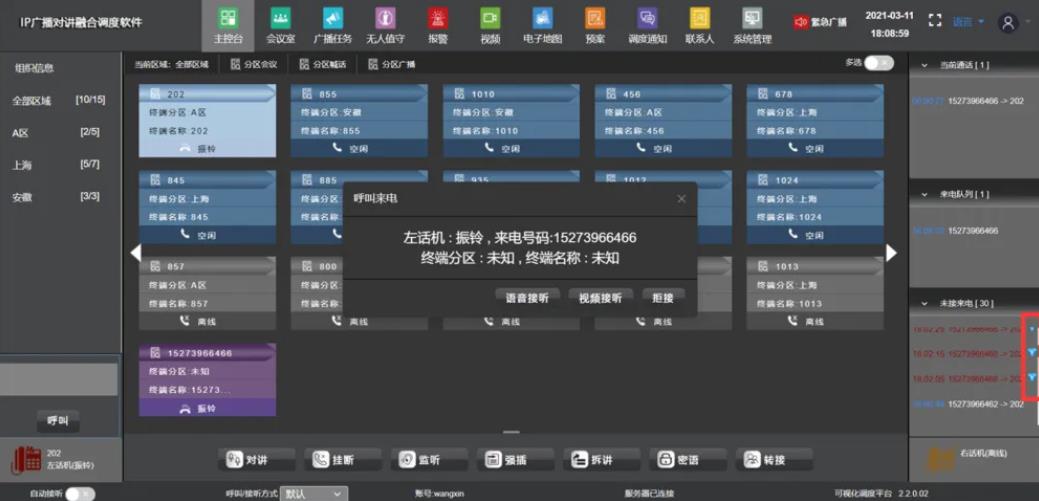This screenshot has height=501, width=1039.
Task: Click 语音接听 voice answer button
Action: coord(527,298)
